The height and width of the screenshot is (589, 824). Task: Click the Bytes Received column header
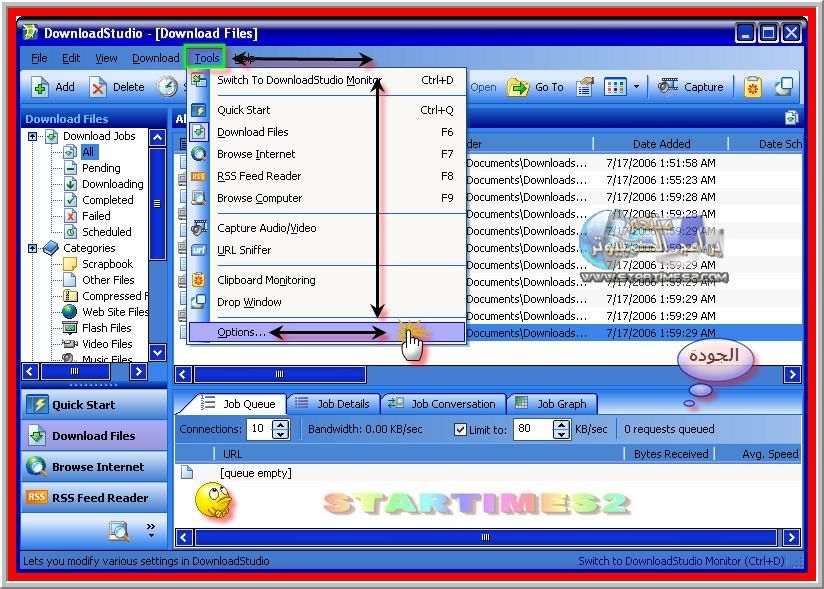tap(671, 454)
